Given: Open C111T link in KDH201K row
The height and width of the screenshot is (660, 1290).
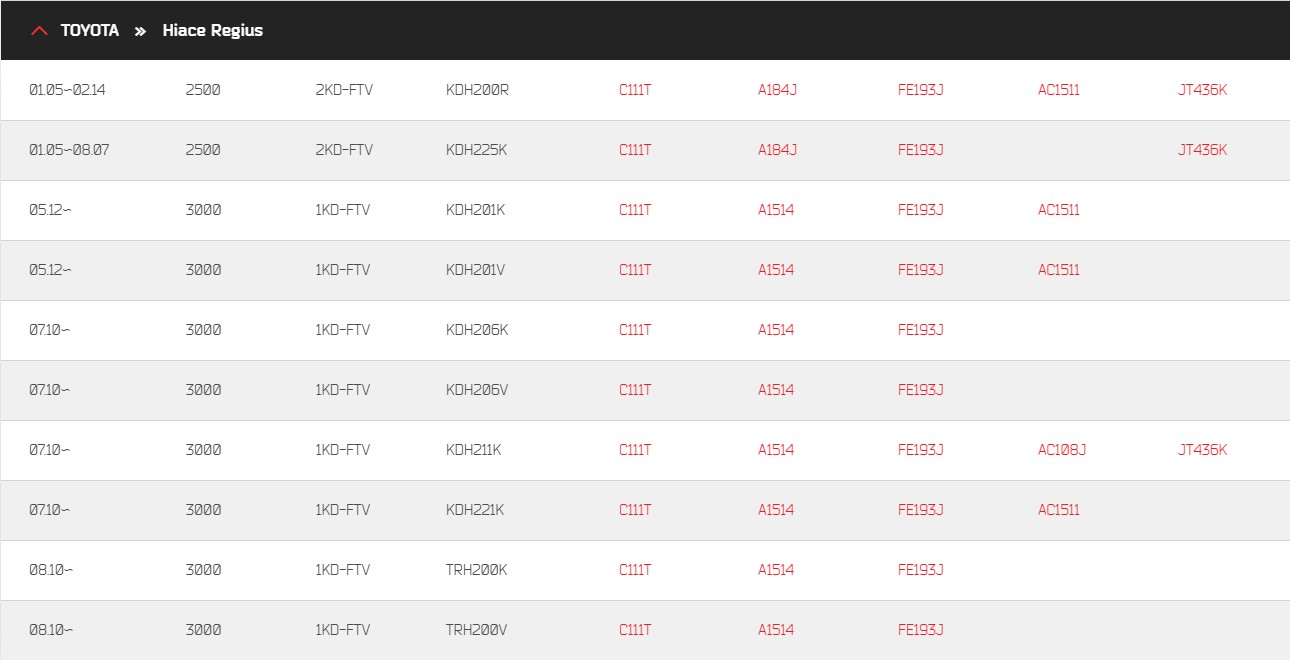Looking at the screenshot, I should (635, 210).
